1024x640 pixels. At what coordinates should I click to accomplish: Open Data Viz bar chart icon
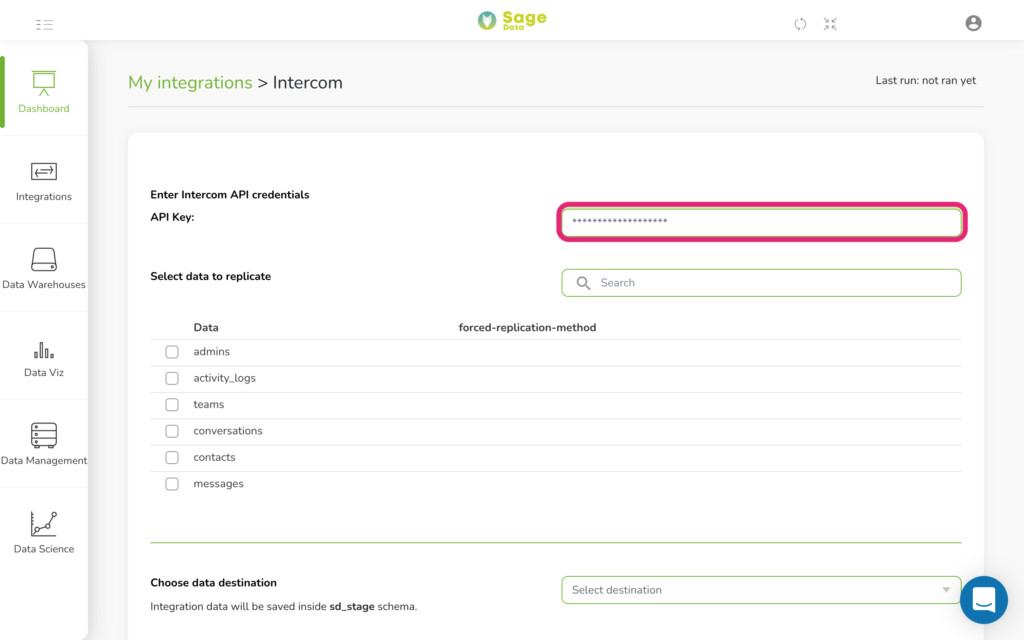pyautogui.click(x=44, y=350)
